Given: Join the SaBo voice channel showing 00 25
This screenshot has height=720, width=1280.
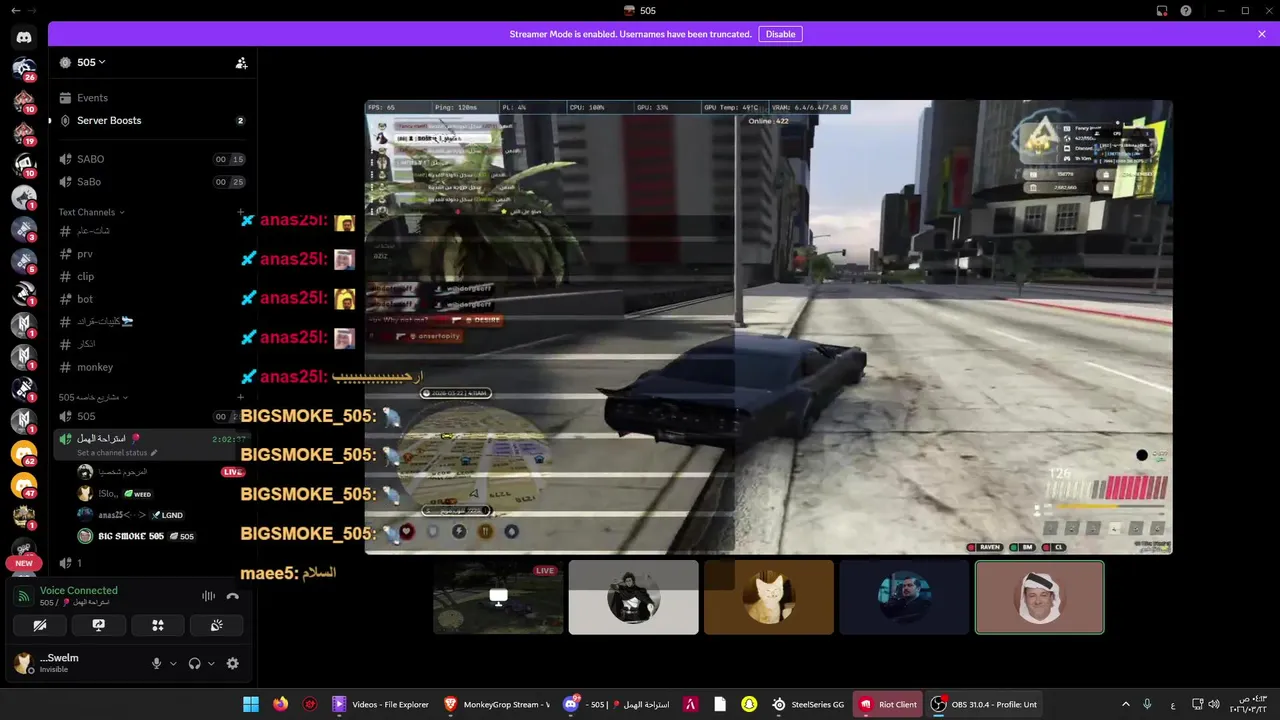Looking at the screenshot, I should pyautogui.click(x=152, y=182).
